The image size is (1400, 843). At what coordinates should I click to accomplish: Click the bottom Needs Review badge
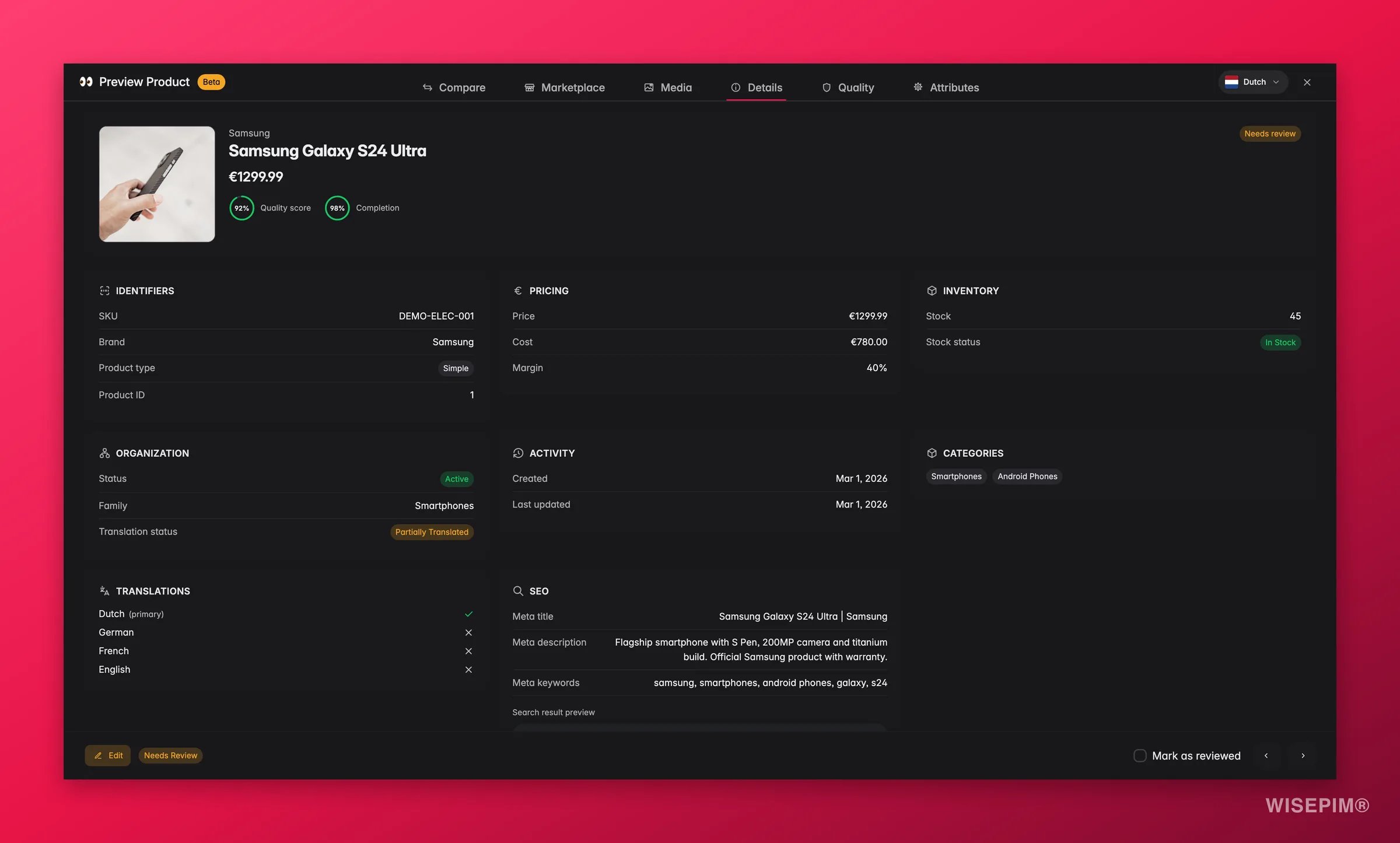170,755
